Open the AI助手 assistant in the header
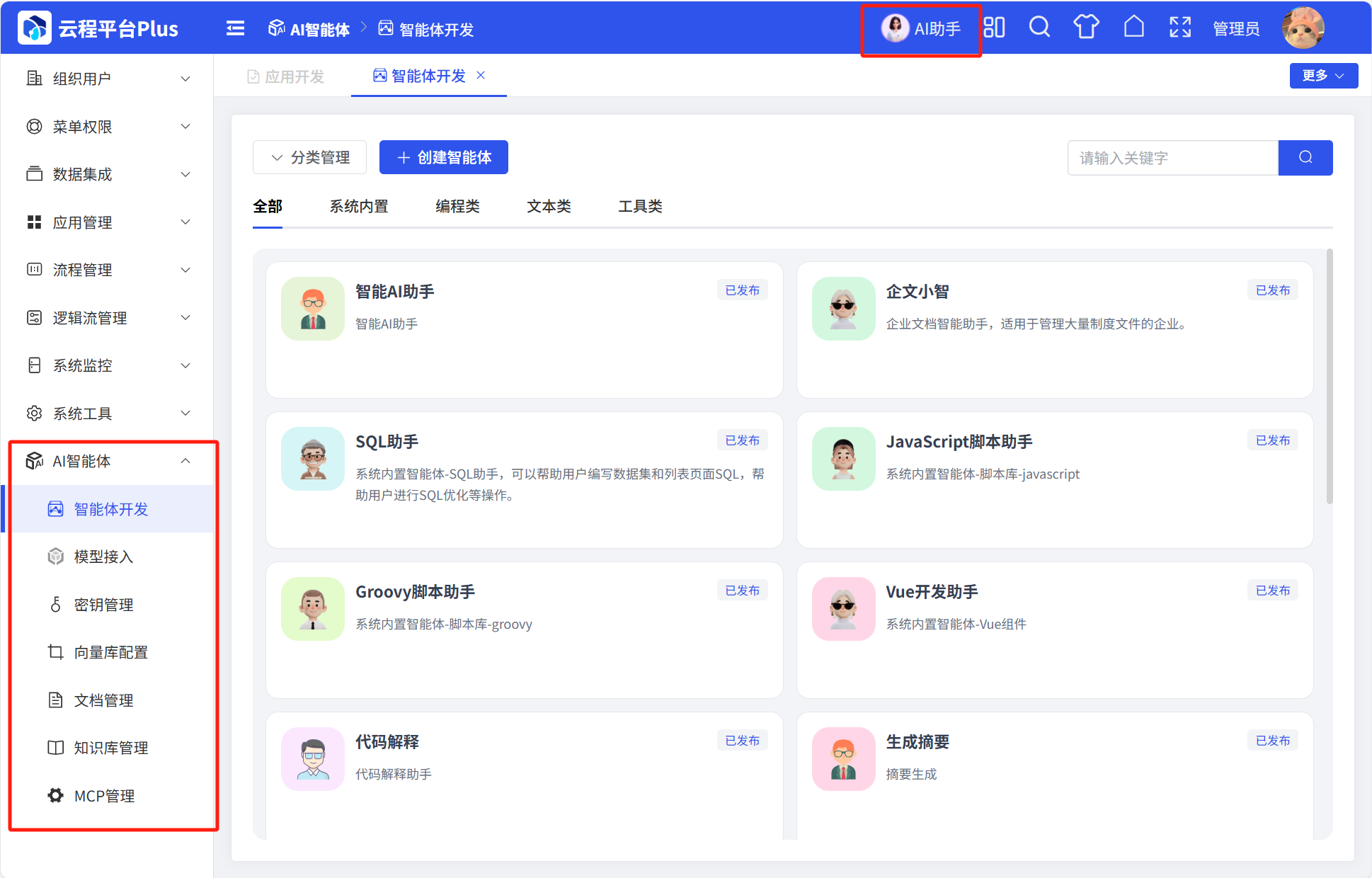 pos(921,28)
